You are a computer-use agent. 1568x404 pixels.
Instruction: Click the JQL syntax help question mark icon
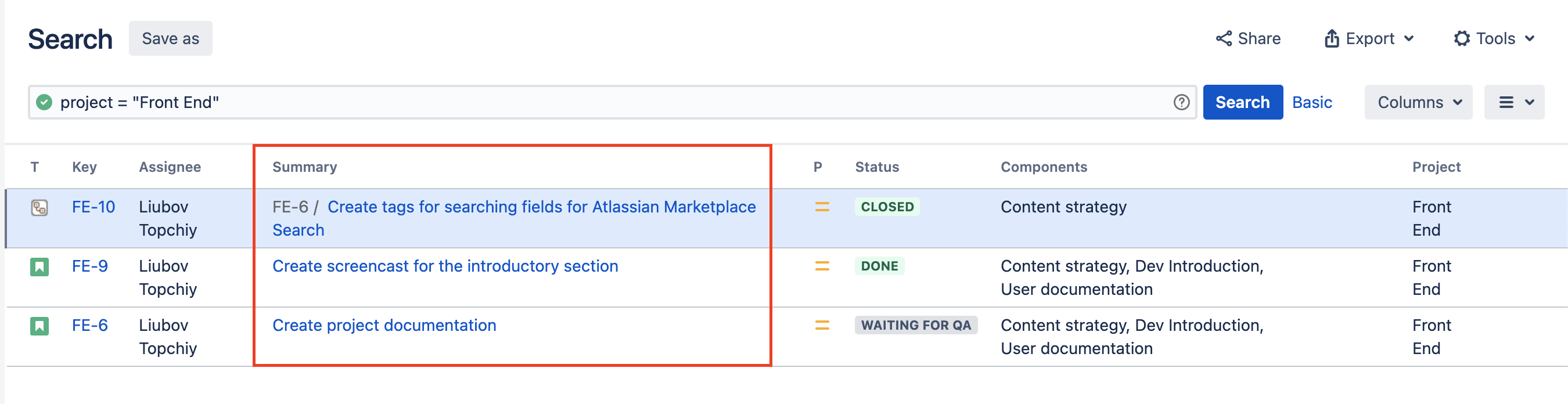pos(1181,102)
